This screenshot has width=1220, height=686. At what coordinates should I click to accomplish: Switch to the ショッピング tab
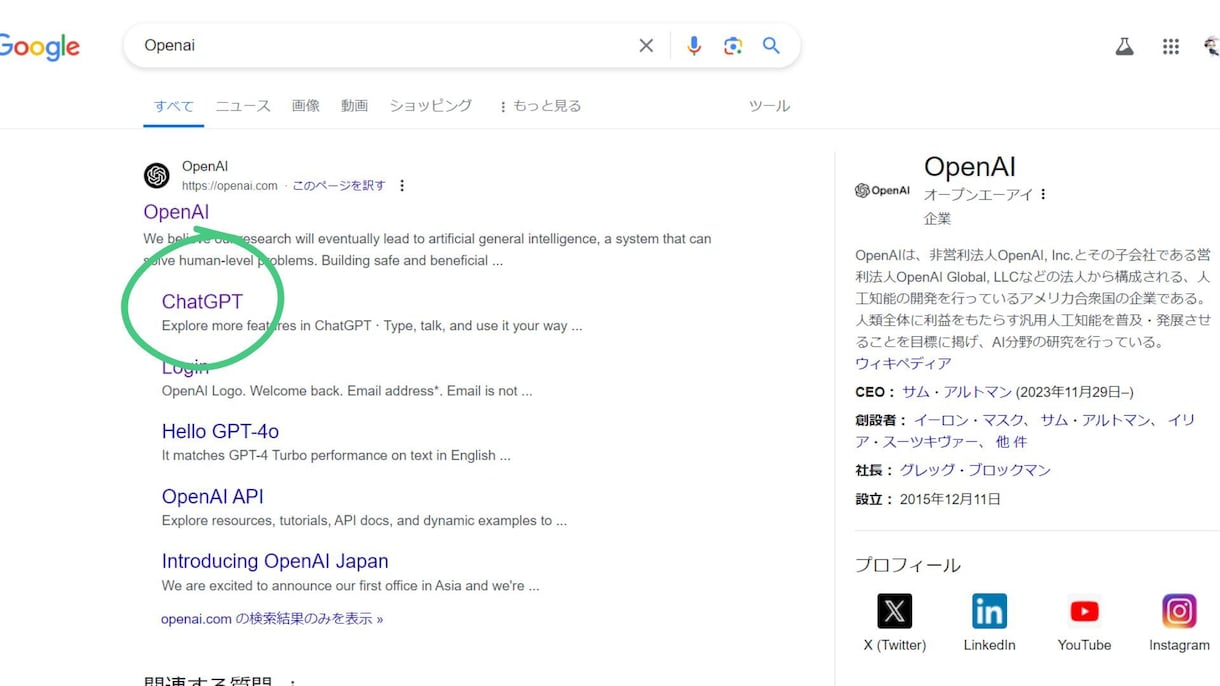point(431,105)
